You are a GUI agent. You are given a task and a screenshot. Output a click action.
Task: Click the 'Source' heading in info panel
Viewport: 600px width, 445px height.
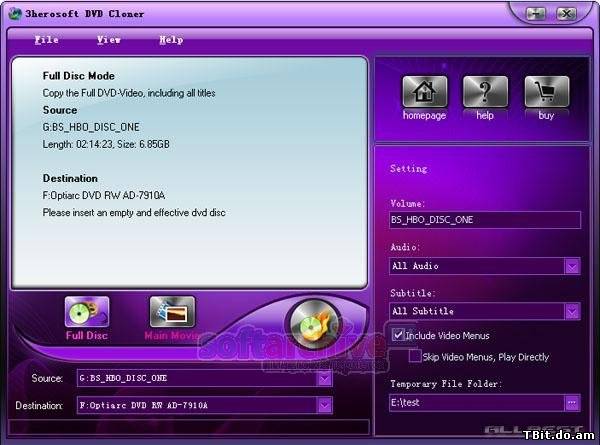pos(60,110)
